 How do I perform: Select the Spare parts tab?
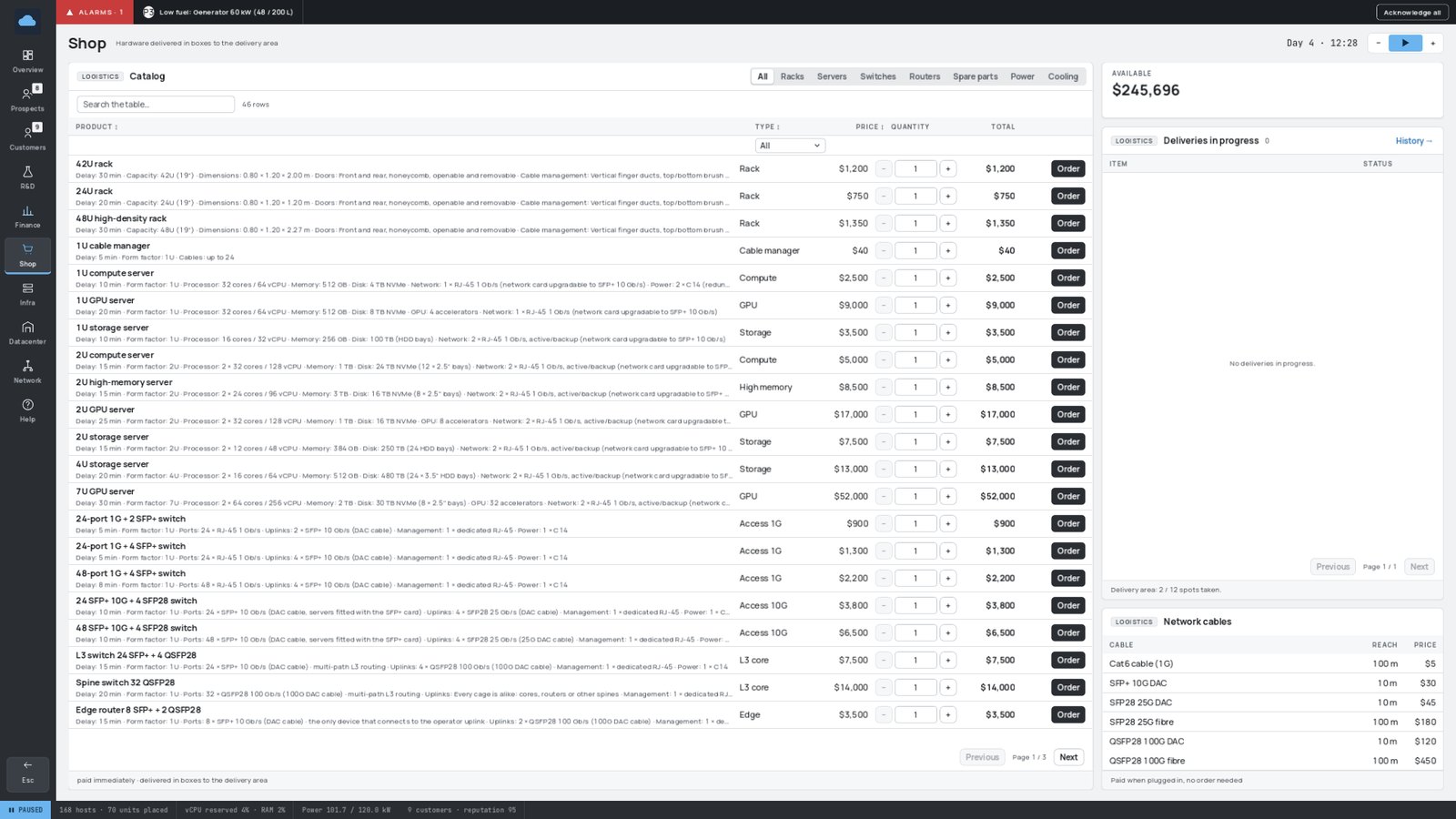[x=976, y=76]
